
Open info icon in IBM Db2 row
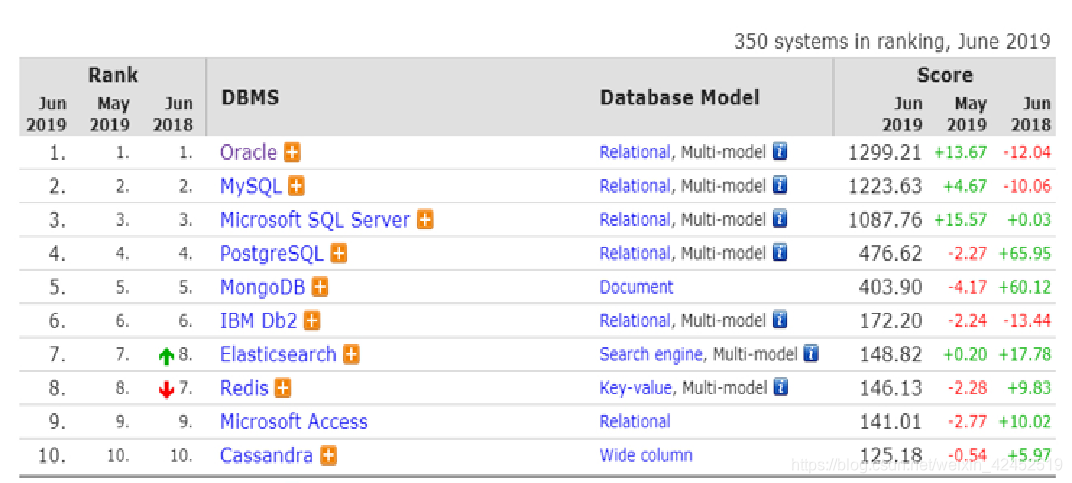tap(780, 320)
